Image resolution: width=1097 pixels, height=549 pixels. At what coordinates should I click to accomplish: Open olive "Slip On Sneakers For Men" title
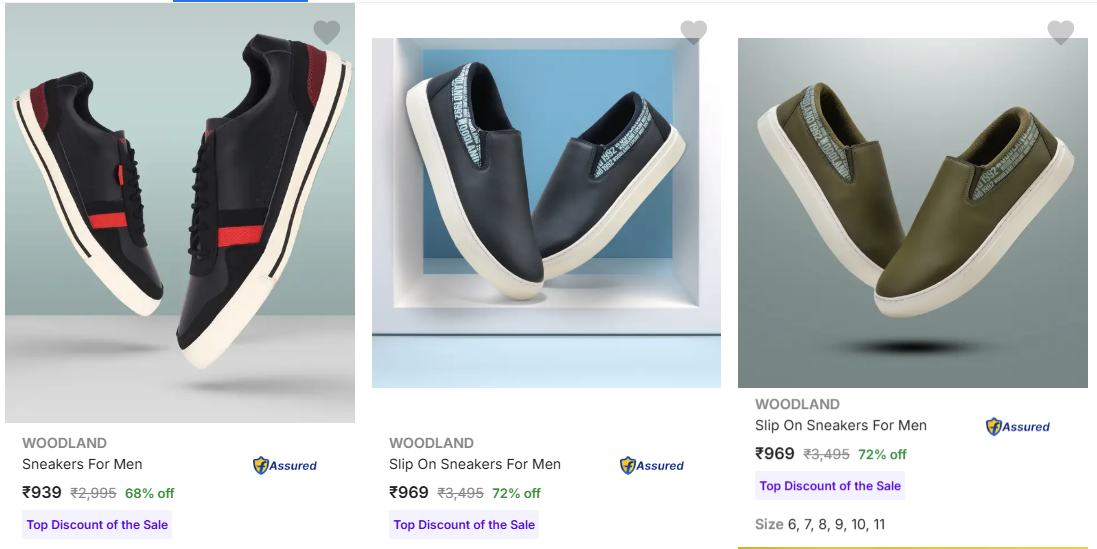tap(841, 425)
